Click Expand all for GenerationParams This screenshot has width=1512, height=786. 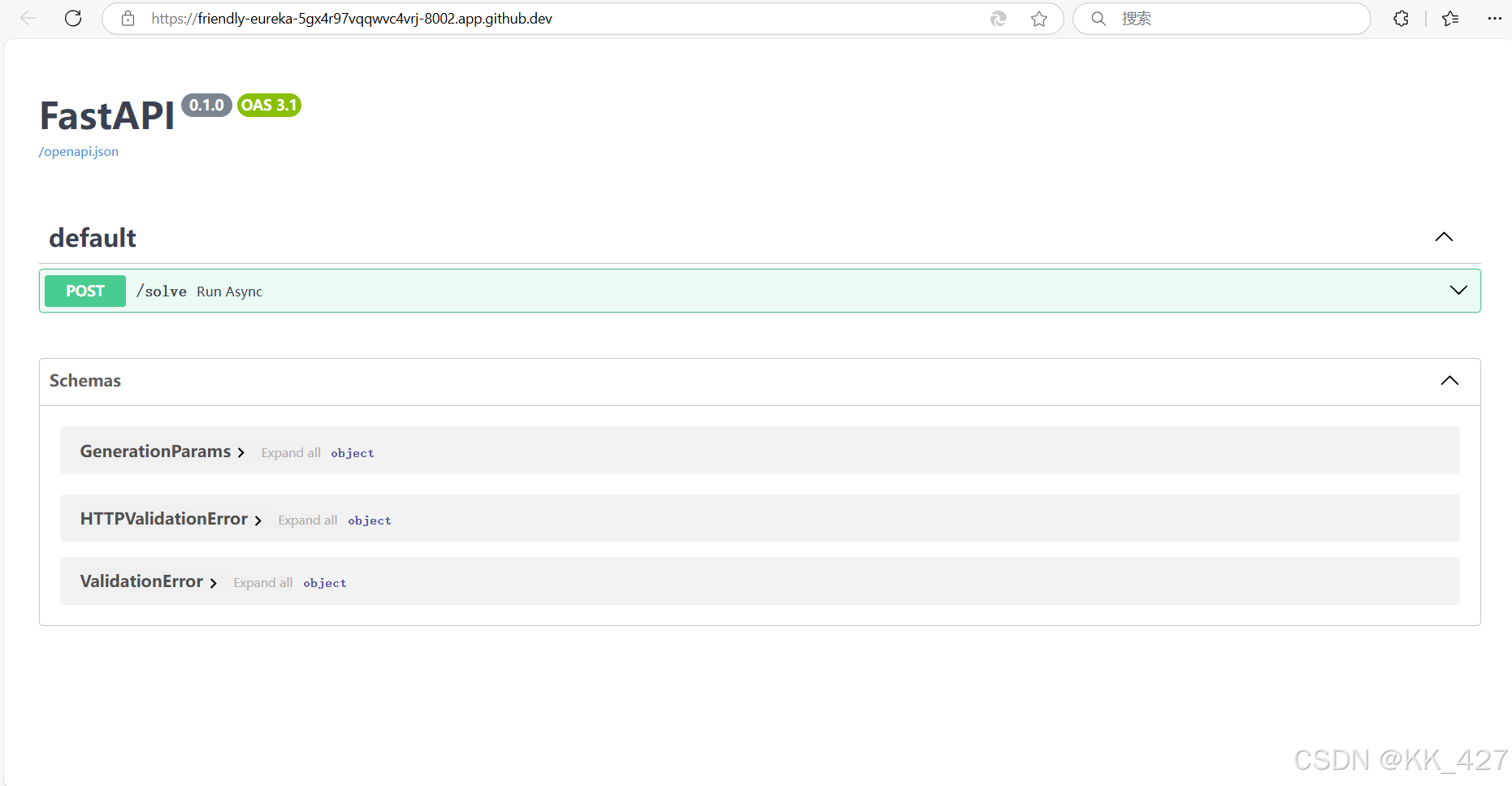[290, 452]
